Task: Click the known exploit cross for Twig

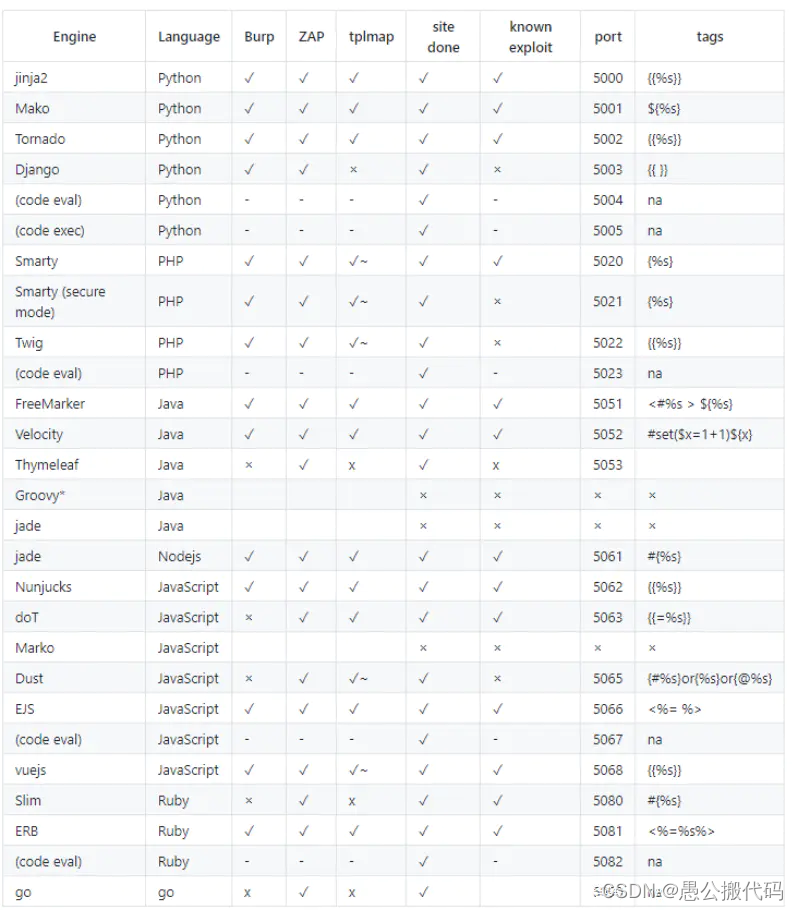Action: tap(497, 343)
